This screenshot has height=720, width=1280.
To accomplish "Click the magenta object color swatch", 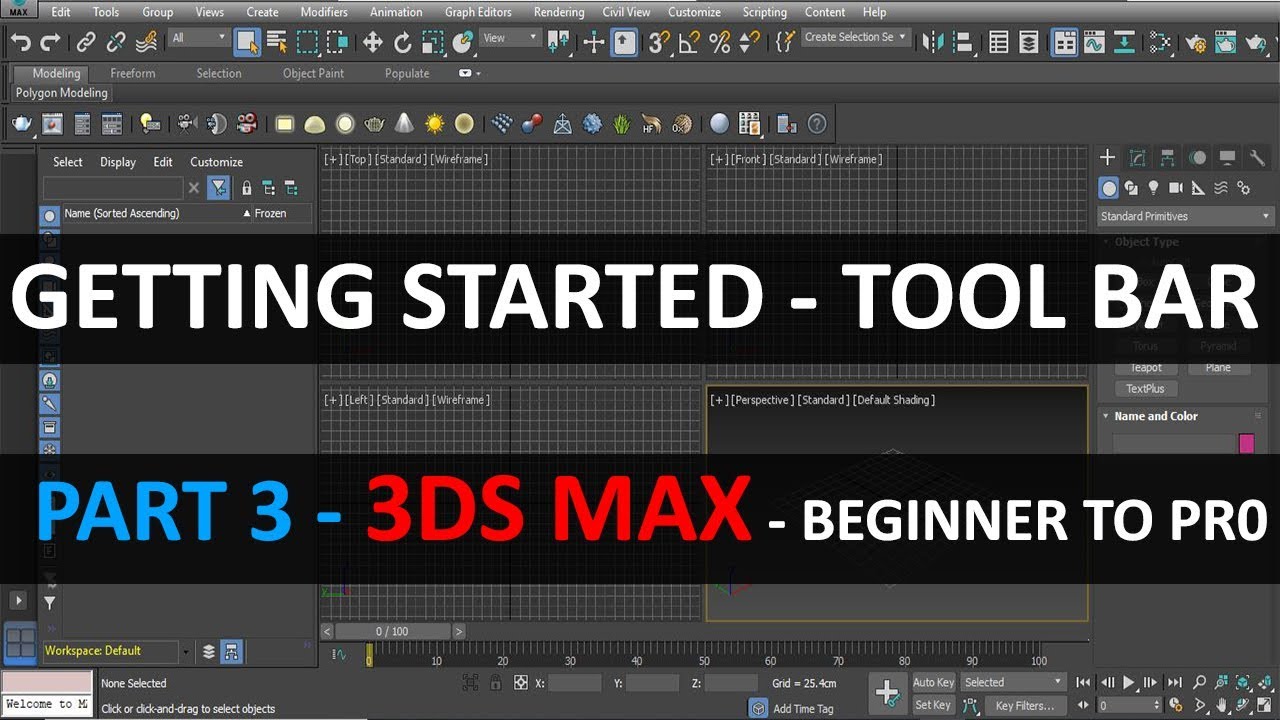I will click(1246, 443).
